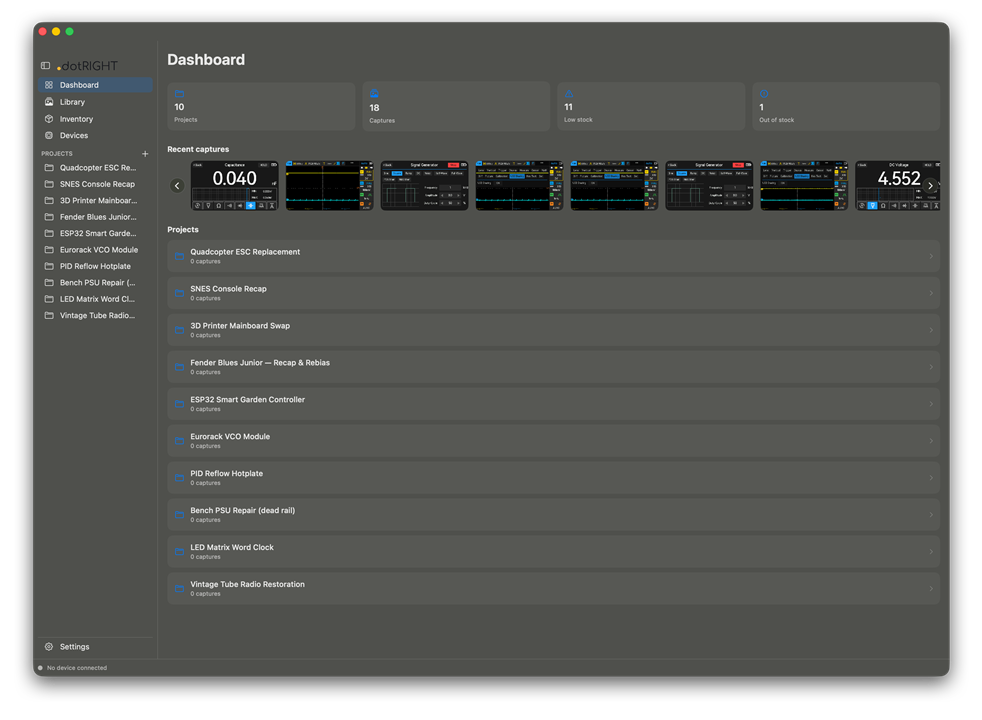This screenshot has height=720, width=982.
Task: Open Inventory in the sidebar
Action: 95,119
